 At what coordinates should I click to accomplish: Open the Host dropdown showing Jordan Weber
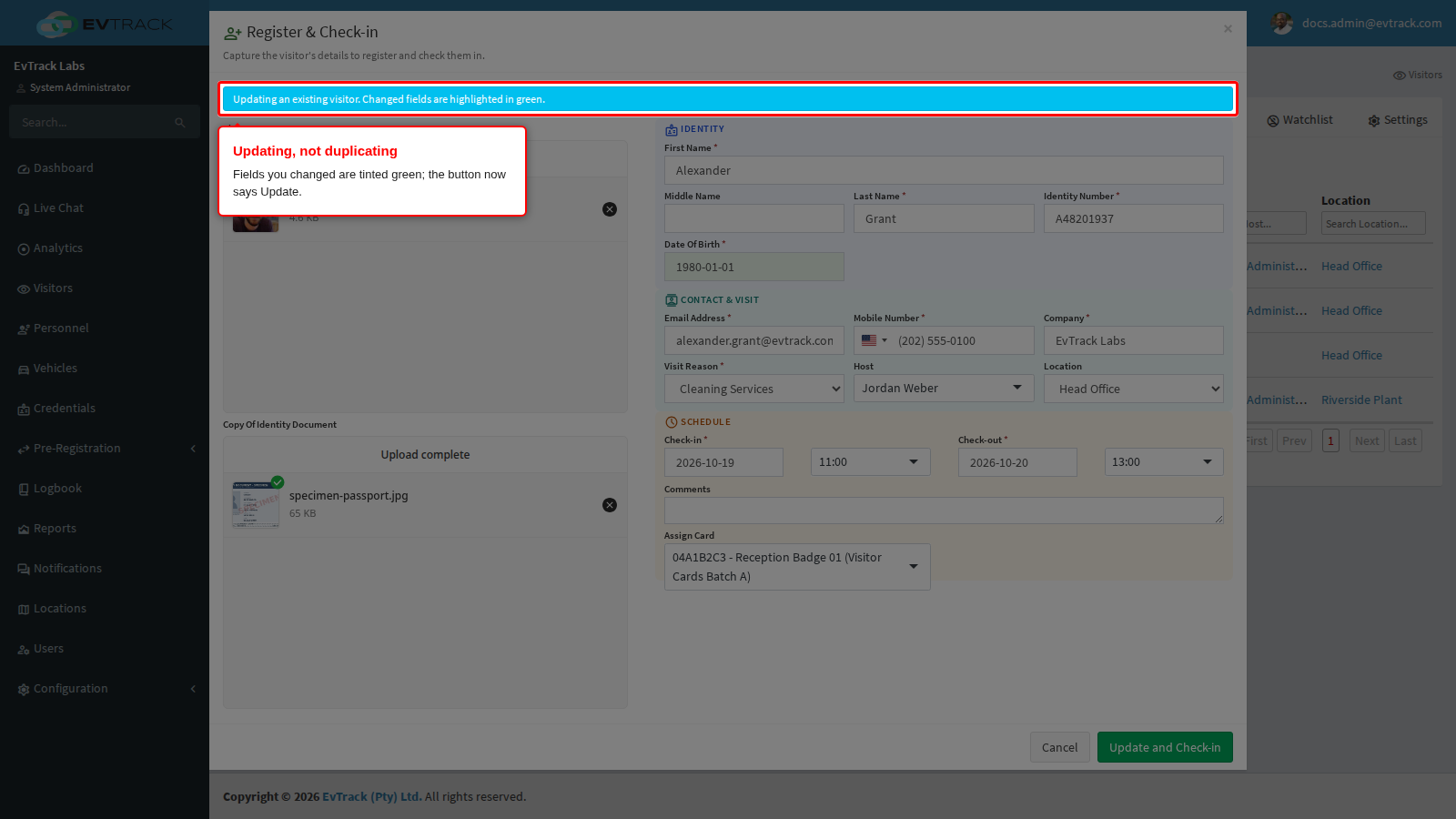click(944, 389)
